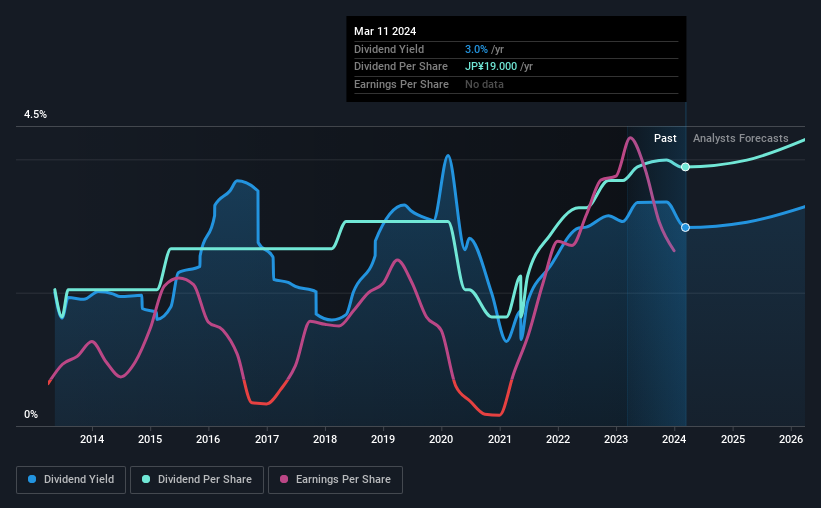Click the 2025 x-axis label

point(733,439)
